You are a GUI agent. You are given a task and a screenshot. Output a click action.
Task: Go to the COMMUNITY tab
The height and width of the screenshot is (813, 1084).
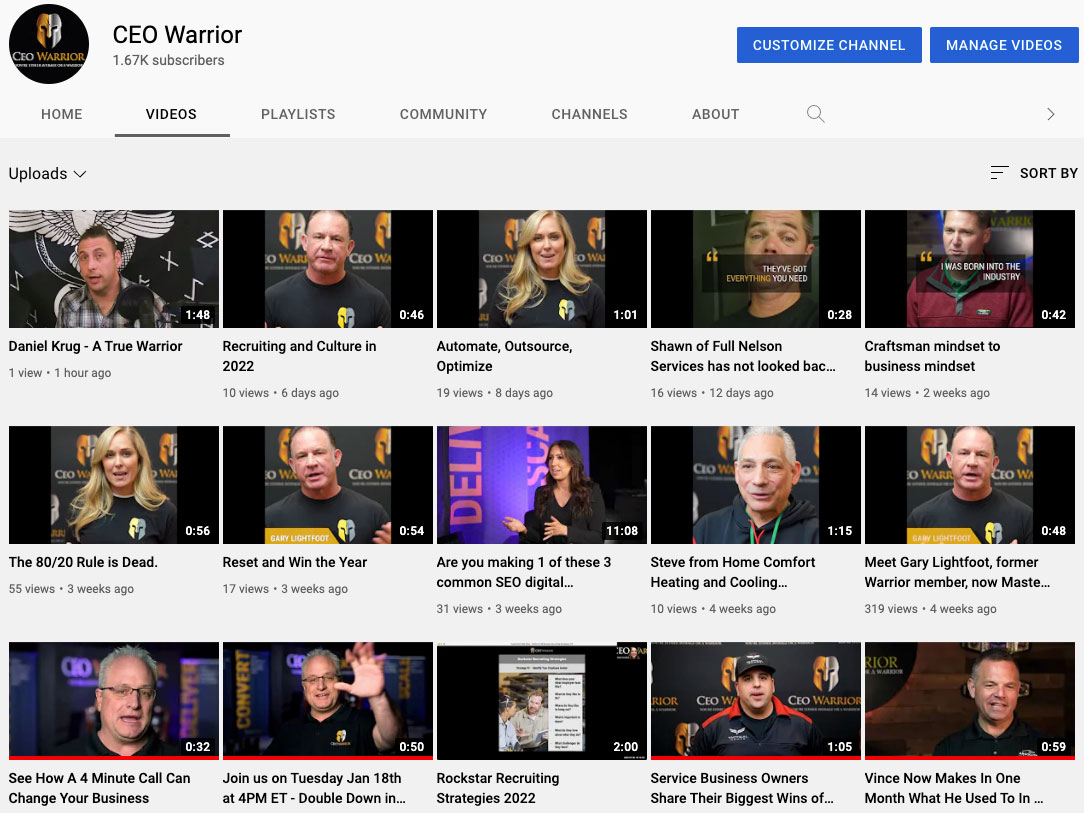click(443, 114)
